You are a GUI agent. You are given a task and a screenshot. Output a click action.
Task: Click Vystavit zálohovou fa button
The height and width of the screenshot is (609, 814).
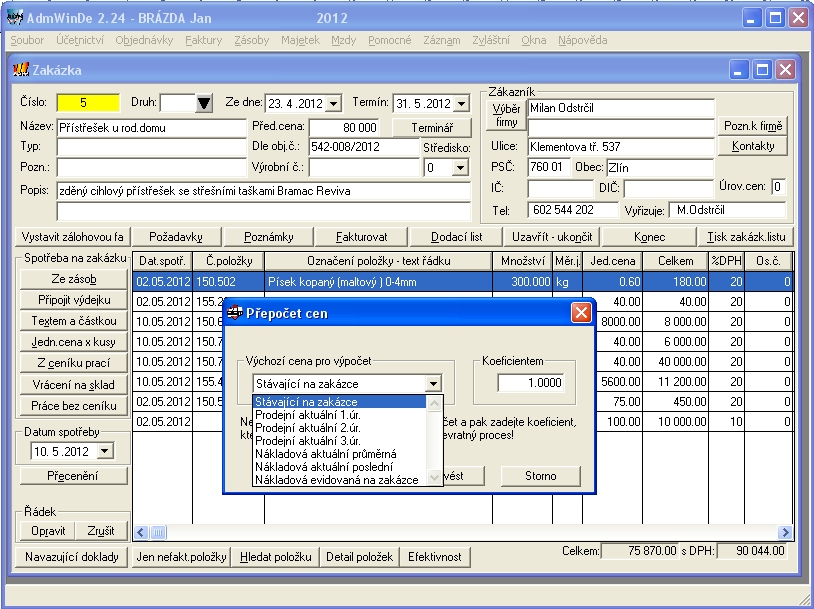point(73,237)
